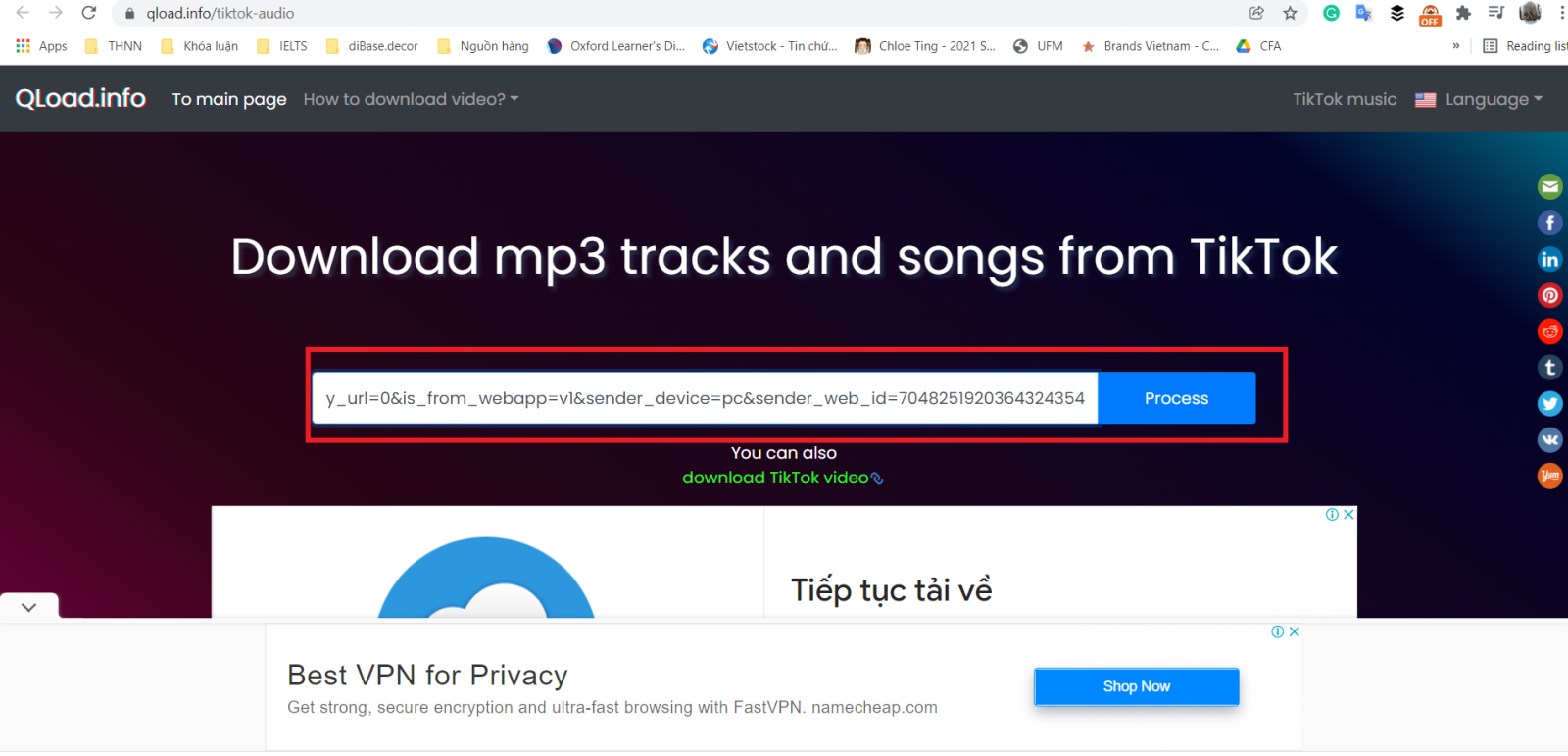Share the page via the LinkedIn icon
This screenshot has width=1568, height=756.
click(x=1549, y=259)
